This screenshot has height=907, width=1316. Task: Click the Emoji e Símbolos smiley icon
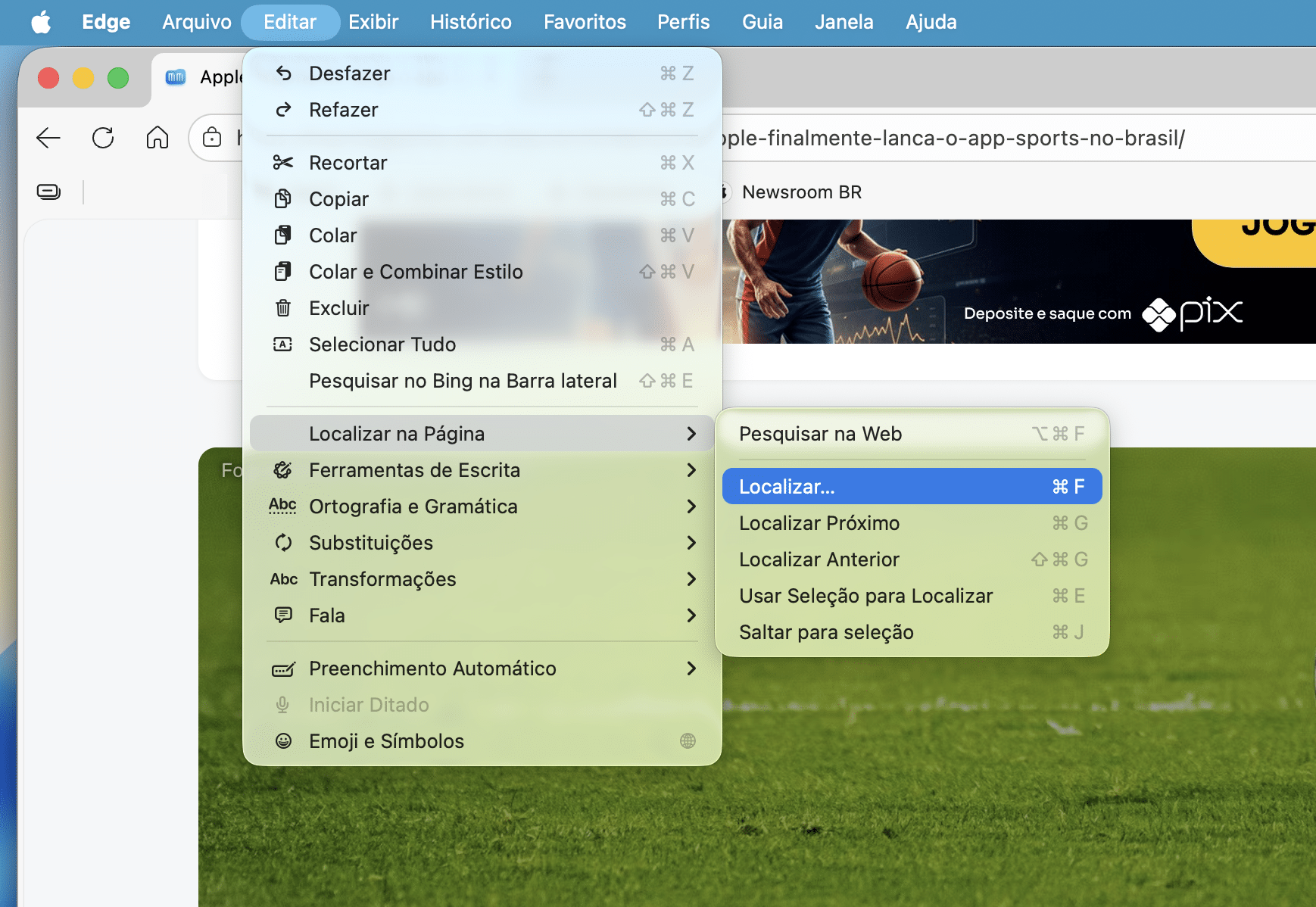[x=283, y=741]
